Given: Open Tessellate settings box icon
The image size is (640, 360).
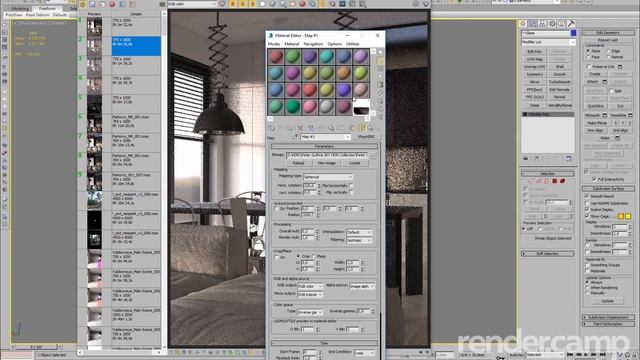Looking at the screenshot, I should 630,116.
